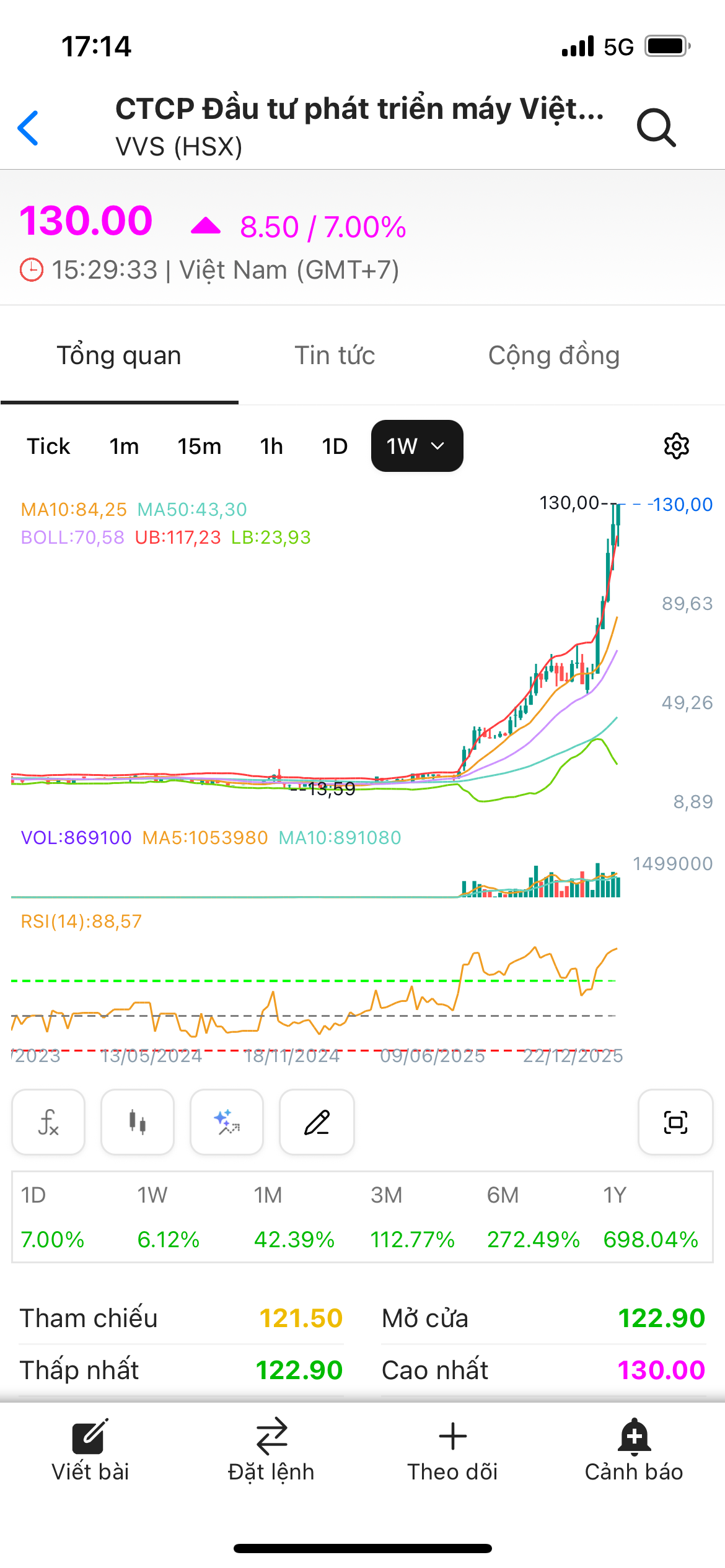Switch chart to Tick interval
This screenshot has width=725, height=1568.
tap(48, 446)
